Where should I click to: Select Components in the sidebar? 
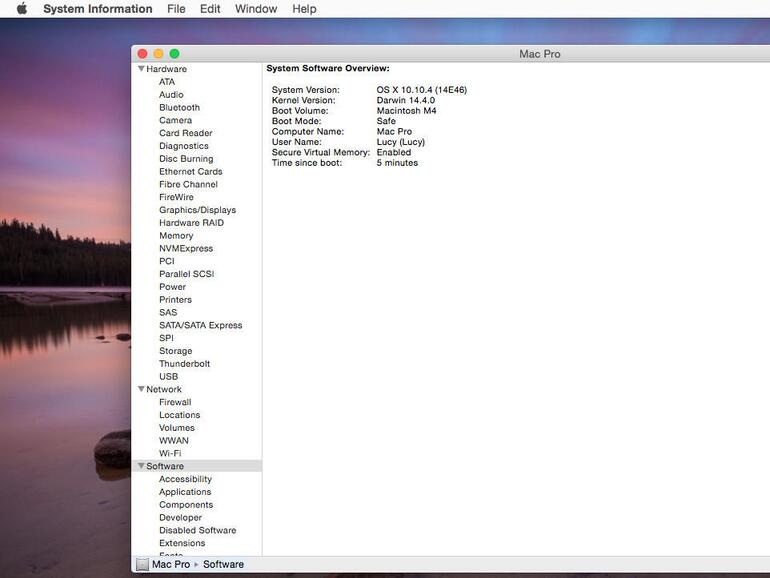click(x=186, y=504)
